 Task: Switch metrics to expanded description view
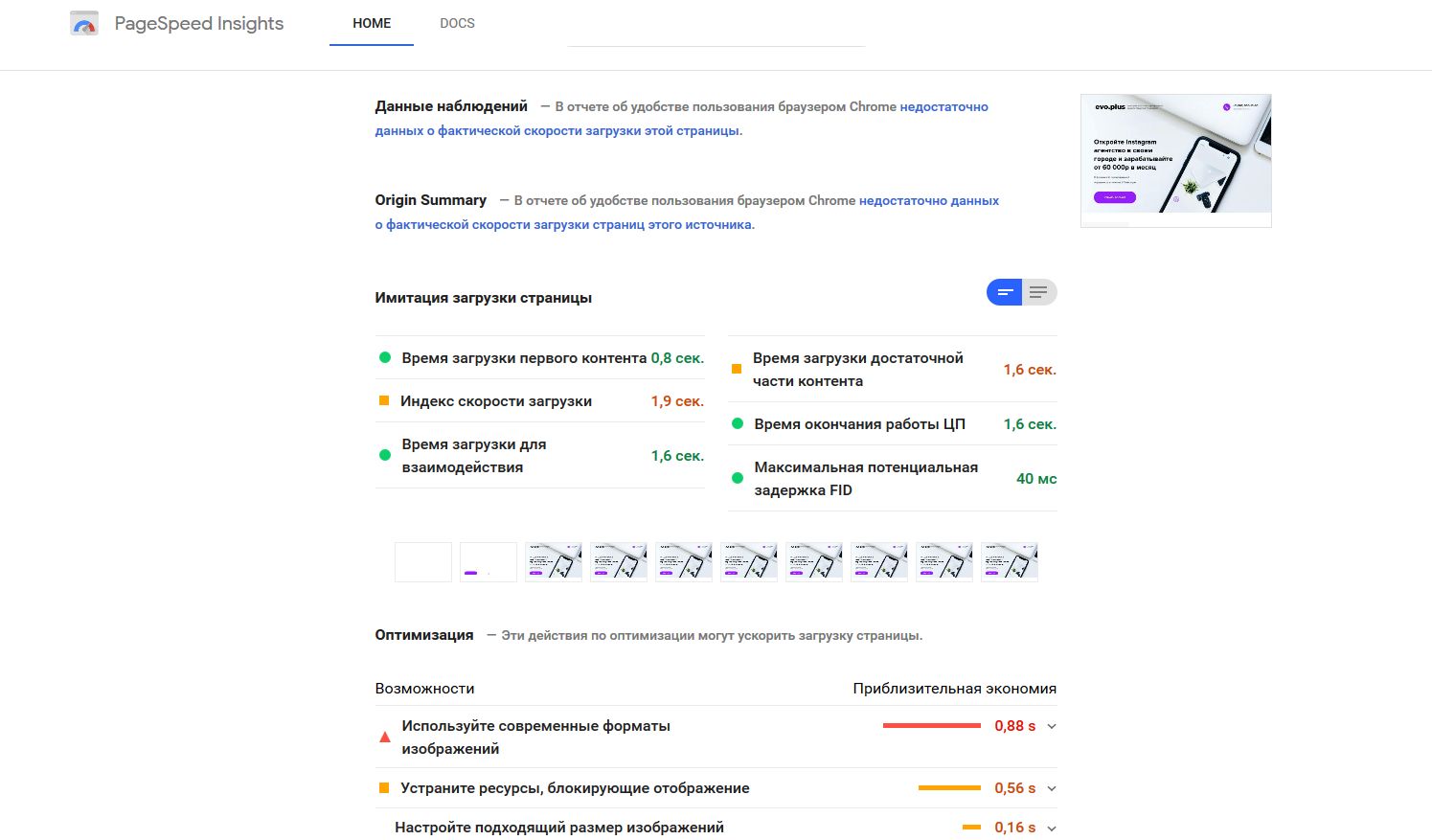1039,292
